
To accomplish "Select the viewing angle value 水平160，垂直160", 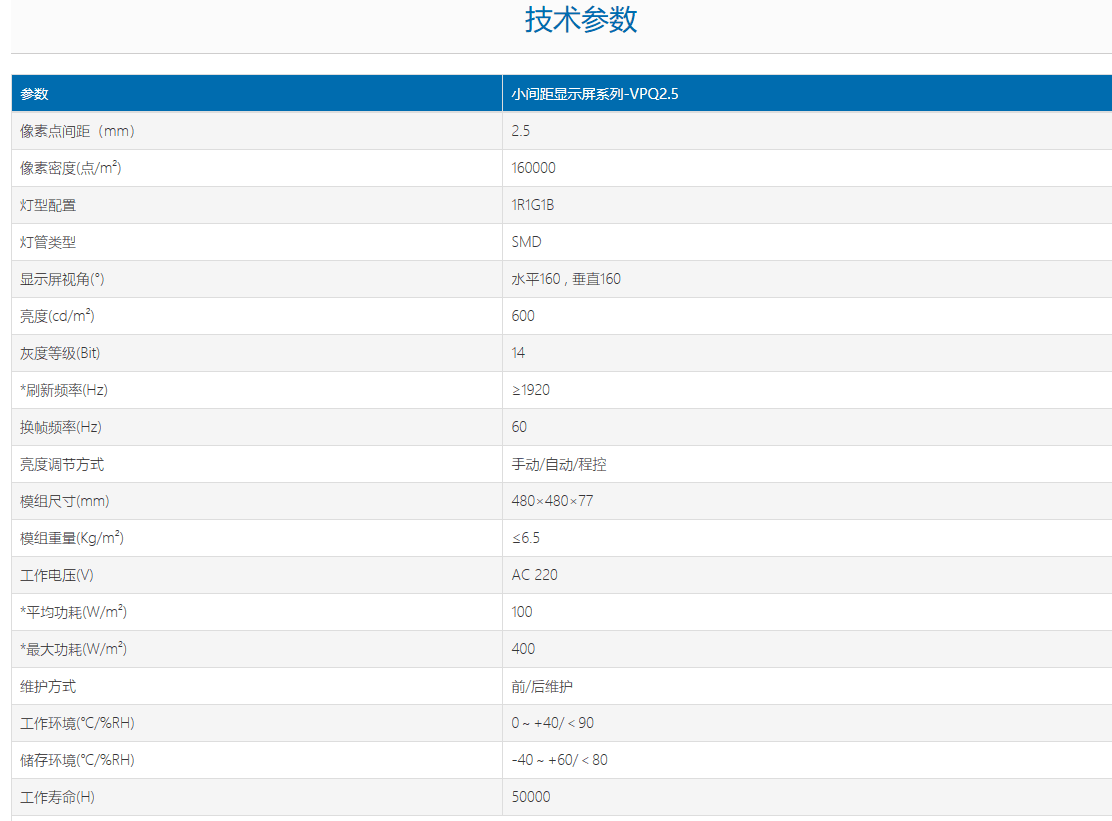I will (566, 279).
